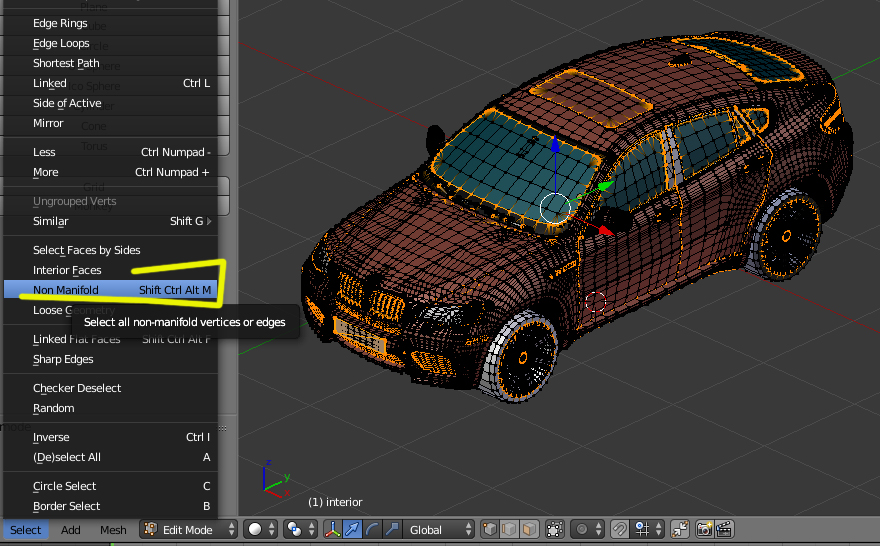Click the "(1) interior" object label
The width and height of the screenshot is (880, 546).
tap(335, 502)
